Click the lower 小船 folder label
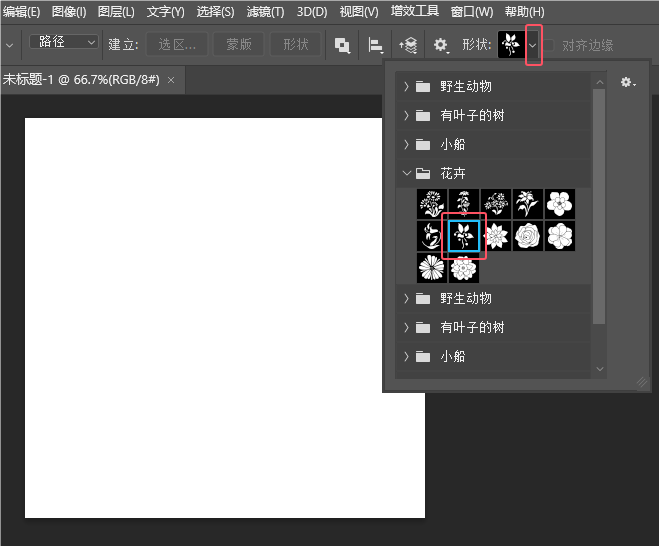 (453, 356)
